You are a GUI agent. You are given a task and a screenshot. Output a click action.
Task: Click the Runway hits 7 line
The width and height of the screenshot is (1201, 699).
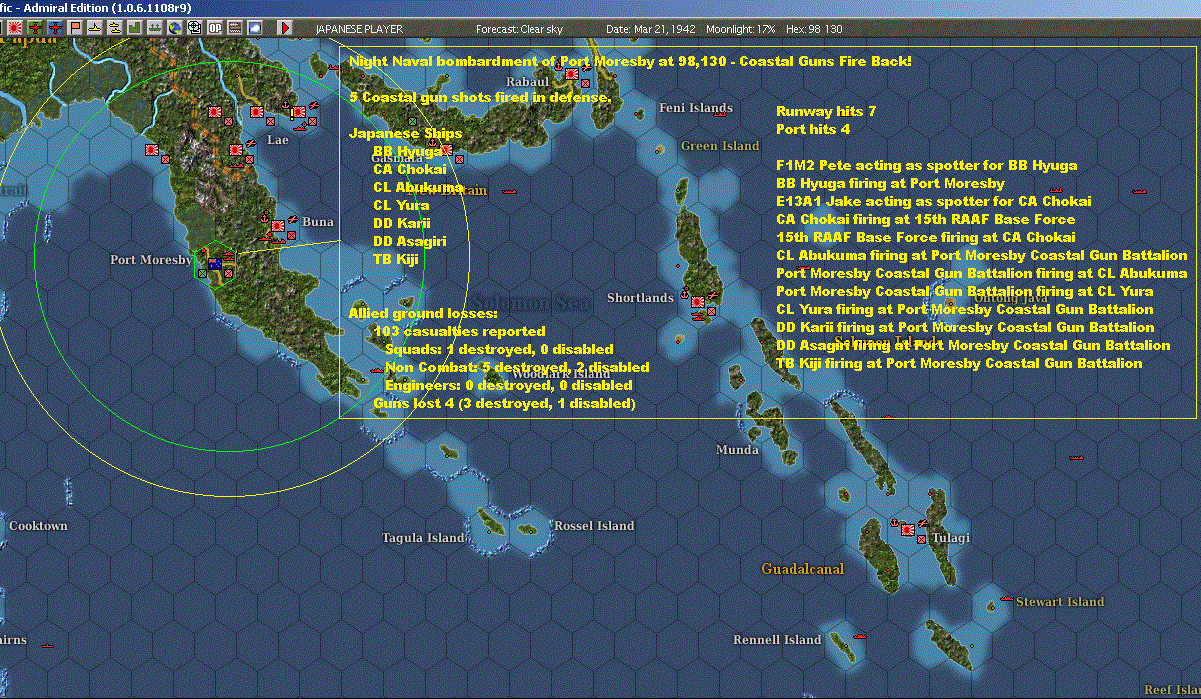tap(826, 112)
